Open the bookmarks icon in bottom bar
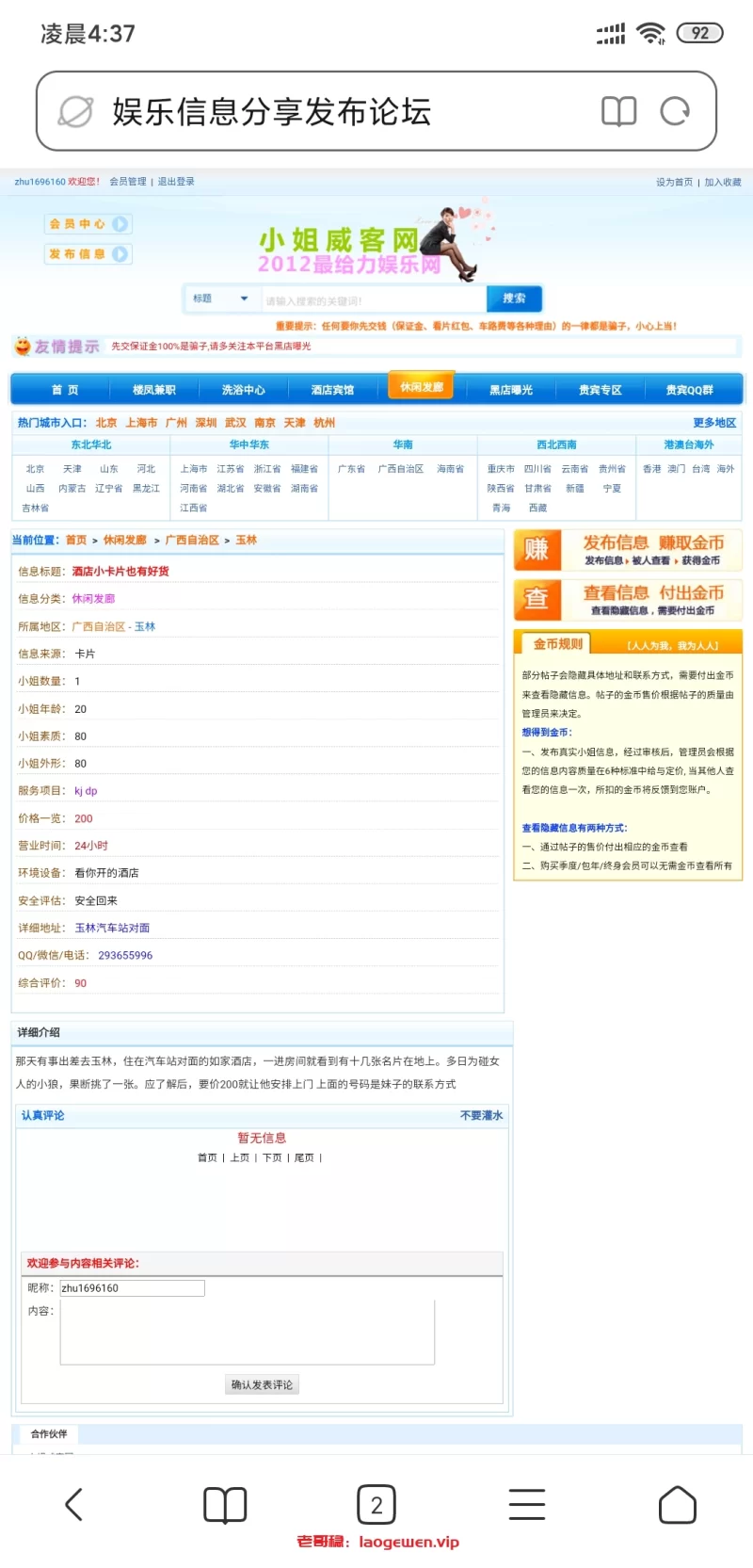Screen dimensions: 753x1568 tap(225, 1504)
